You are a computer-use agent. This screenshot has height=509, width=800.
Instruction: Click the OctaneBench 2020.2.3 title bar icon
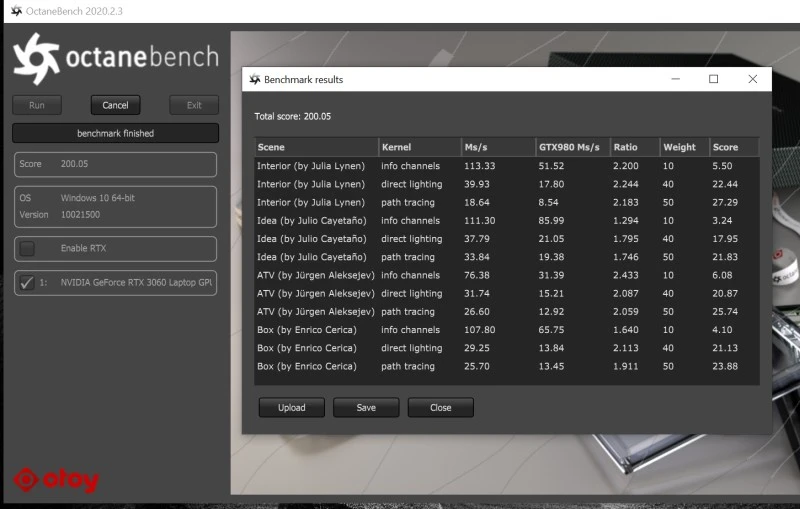pos(16,11)
